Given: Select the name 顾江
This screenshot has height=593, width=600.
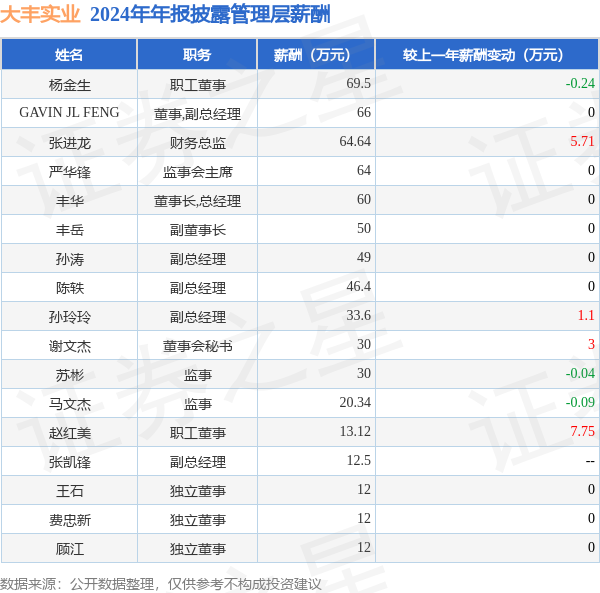Looking at the screenshot, I should coord(70,549).
